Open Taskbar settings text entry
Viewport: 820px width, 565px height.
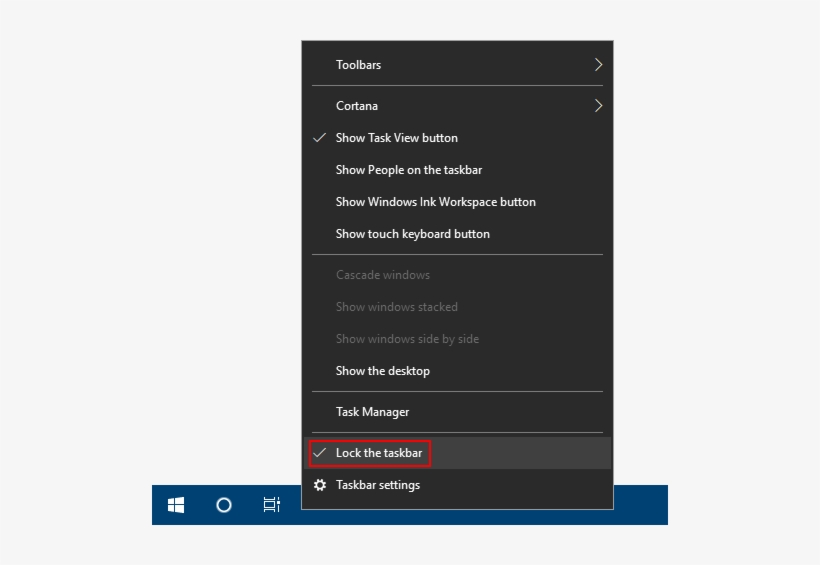(x=378, y=485)
